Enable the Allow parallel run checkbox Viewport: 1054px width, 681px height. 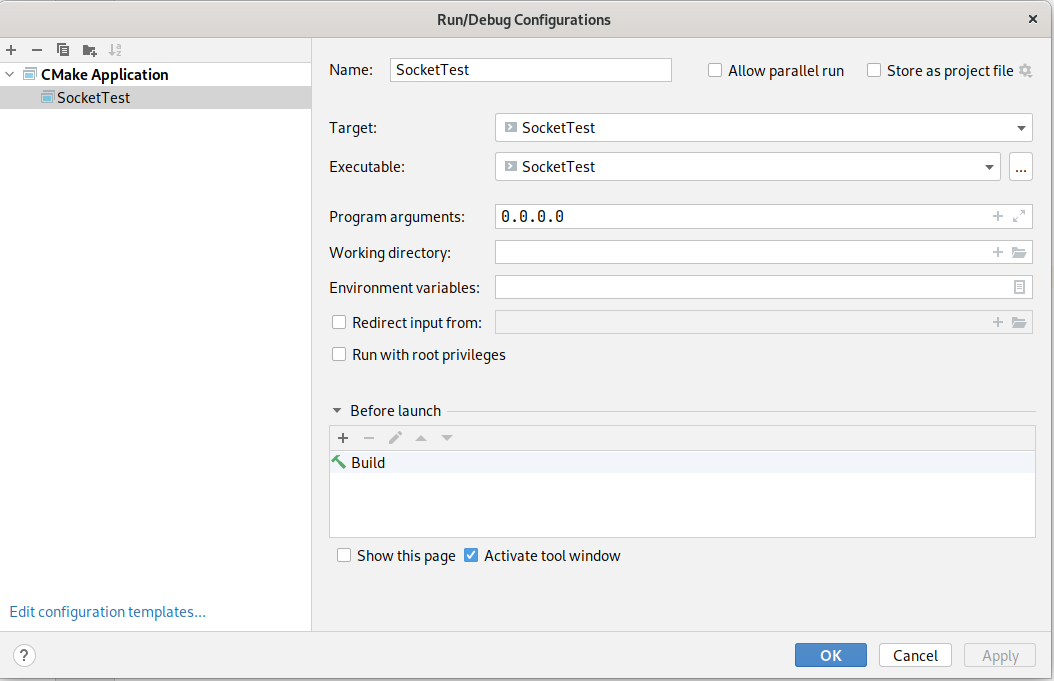(x=715, y=71)
